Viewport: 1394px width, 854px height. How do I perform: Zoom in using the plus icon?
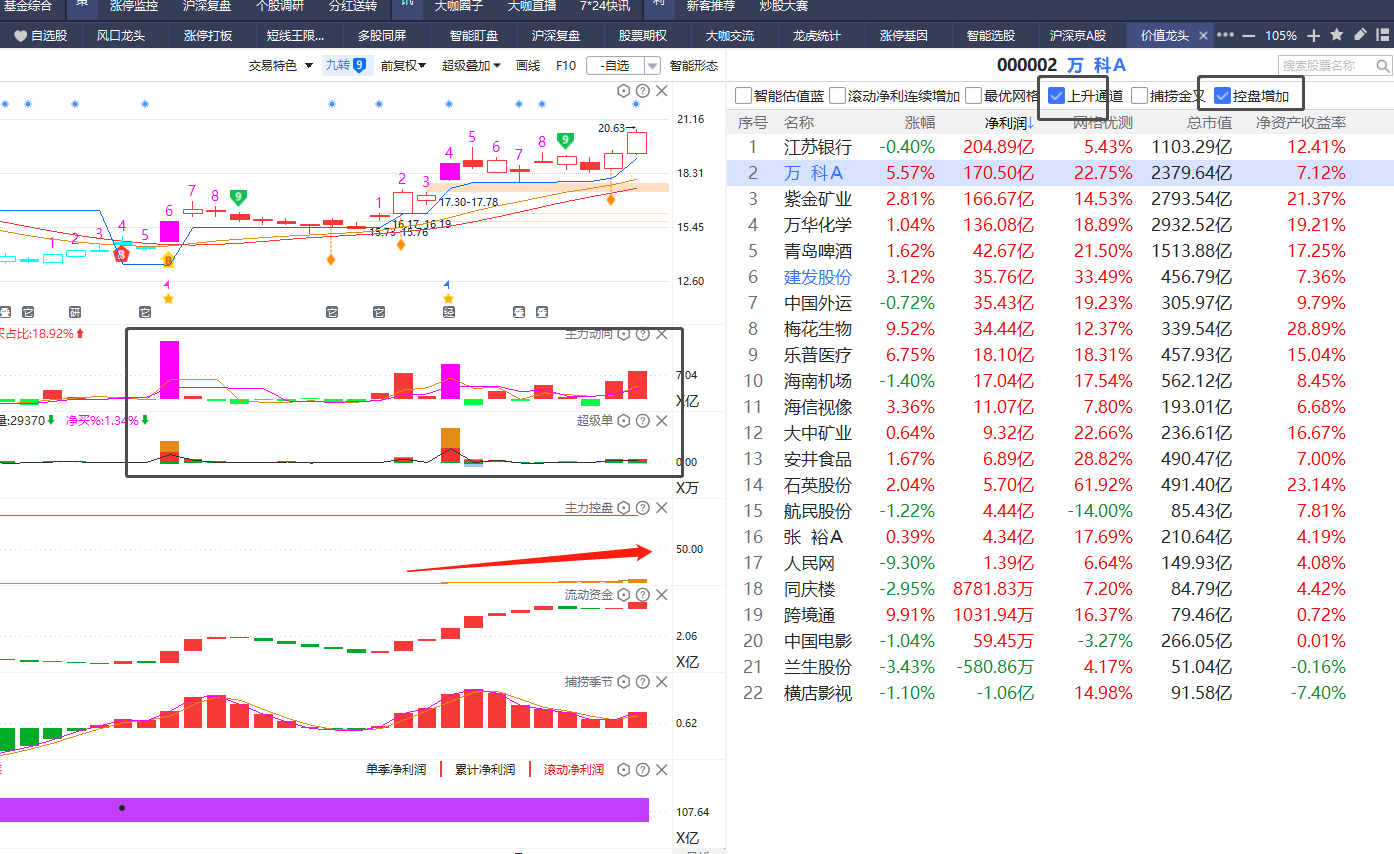coord(1314,35)
